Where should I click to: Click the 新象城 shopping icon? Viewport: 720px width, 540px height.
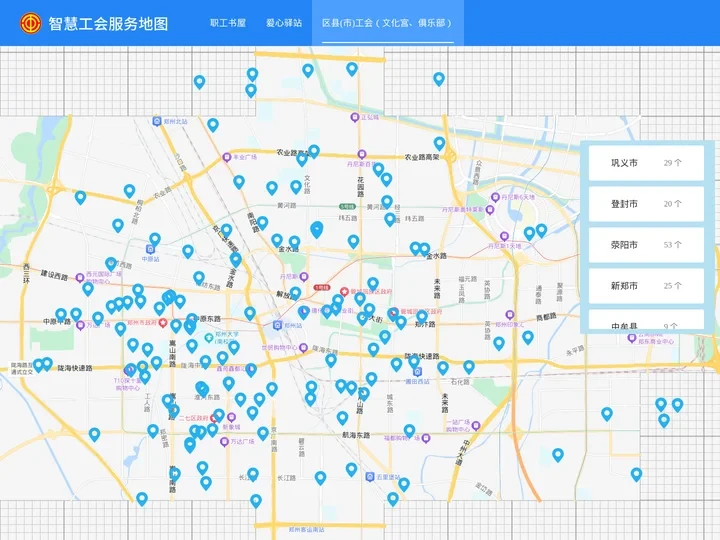[231, 417]
